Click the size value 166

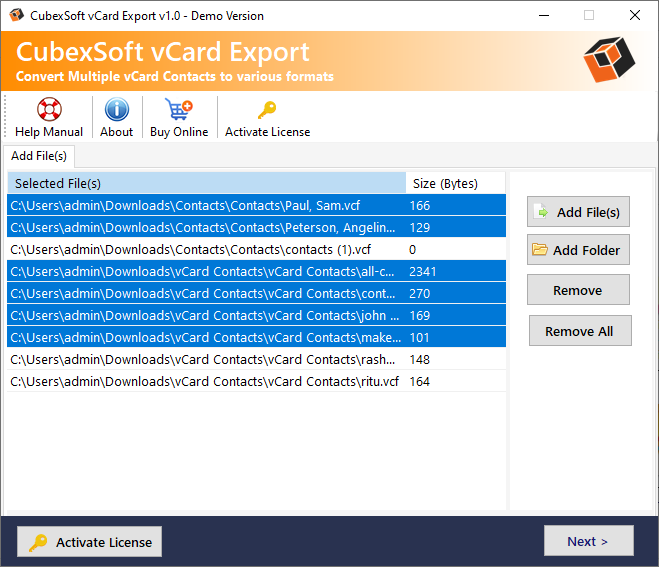pos(420,206)
